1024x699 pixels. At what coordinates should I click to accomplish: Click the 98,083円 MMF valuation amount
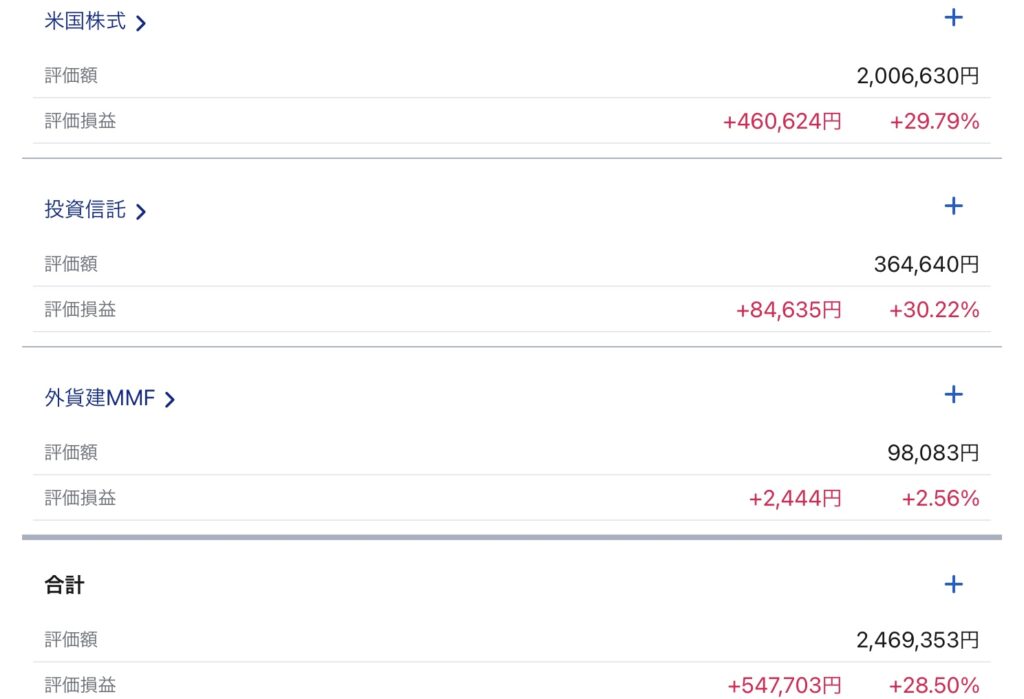(932, 453)
